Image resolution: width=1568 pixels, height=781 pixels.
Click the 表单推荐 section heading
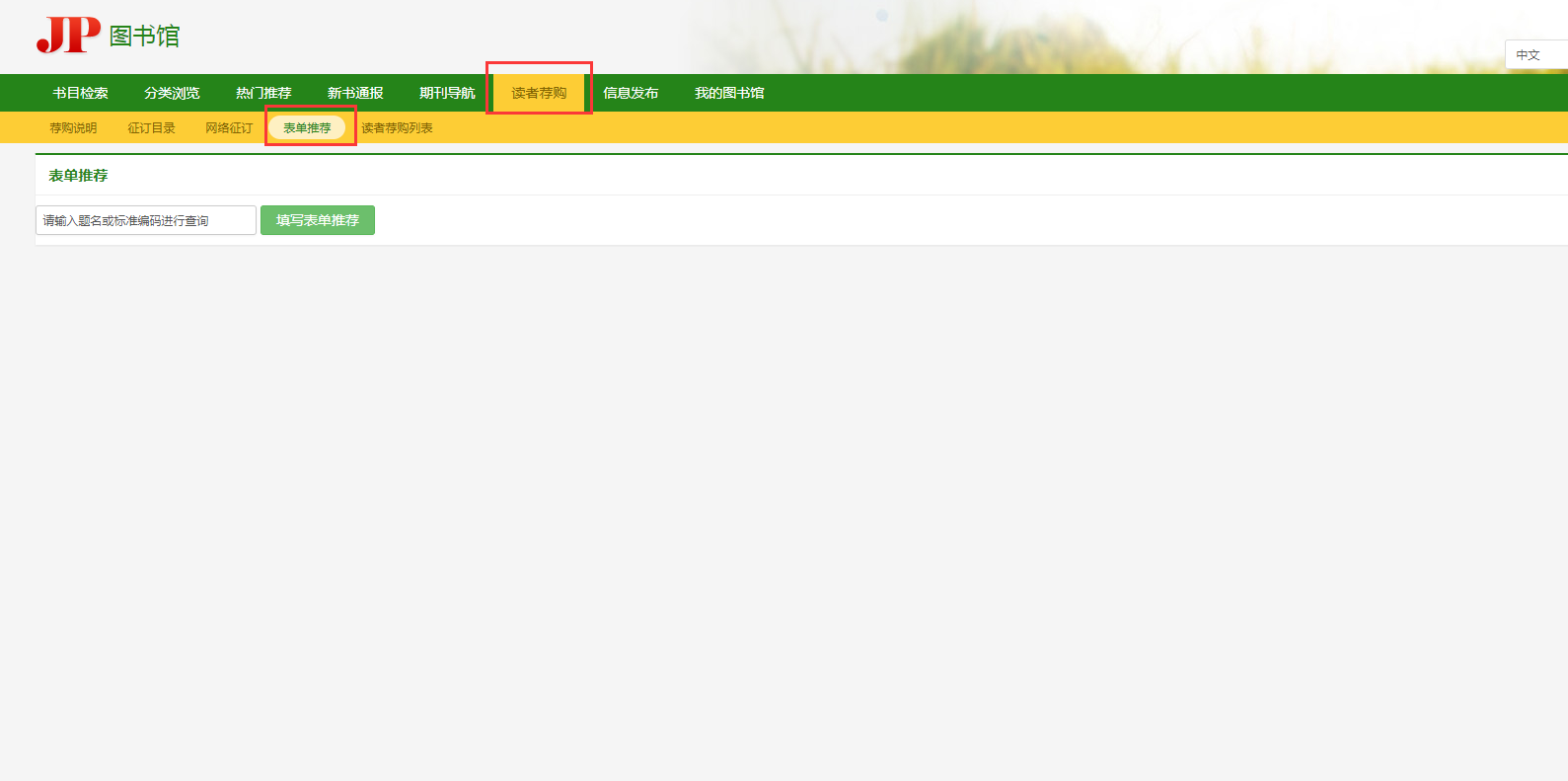pos(78,176)
